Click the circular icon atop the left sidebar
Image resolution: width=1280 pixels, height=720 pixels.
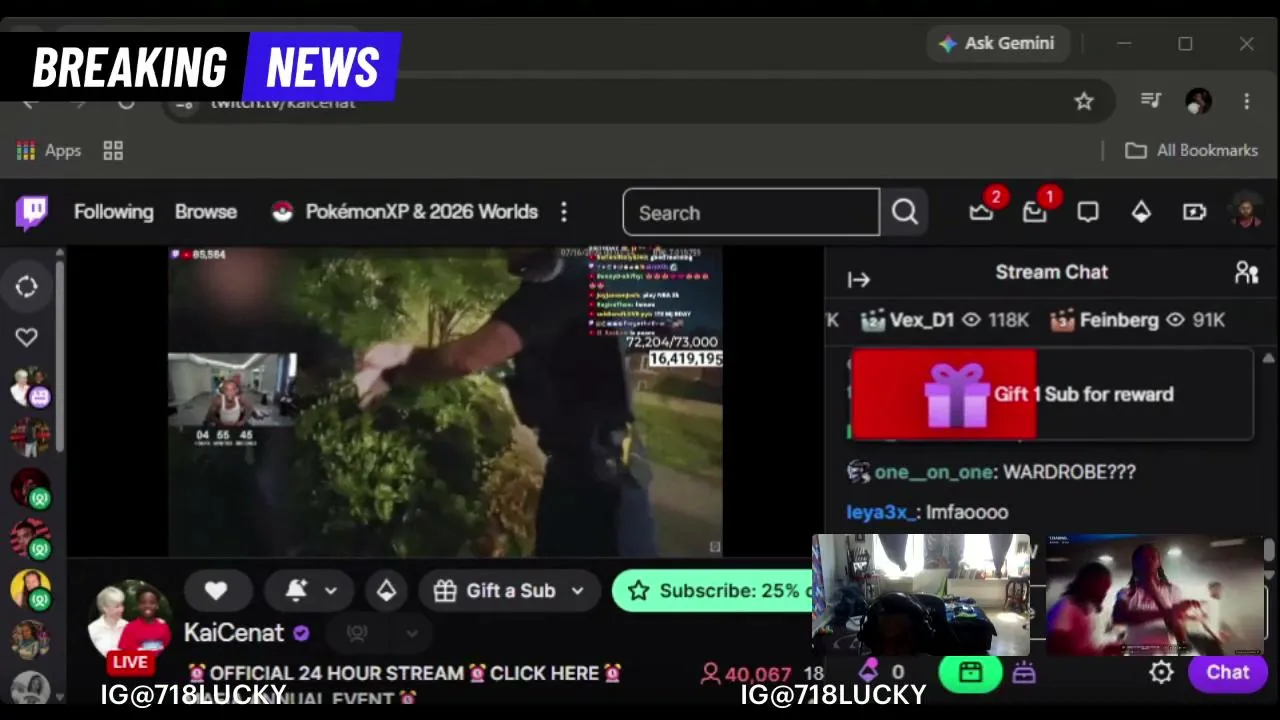pos(27,287)
